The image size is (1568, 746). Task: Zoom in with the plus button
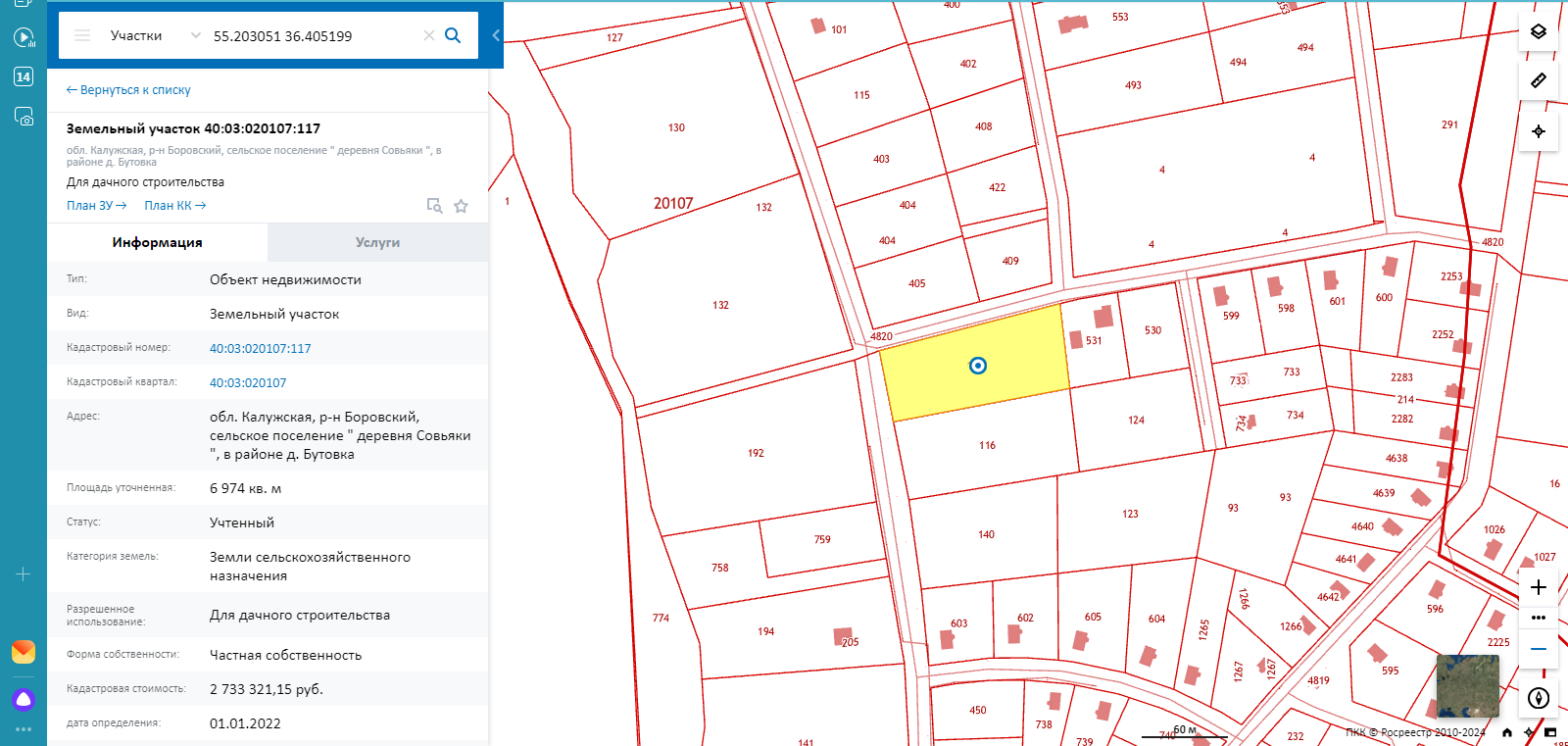click(1539, 587)
